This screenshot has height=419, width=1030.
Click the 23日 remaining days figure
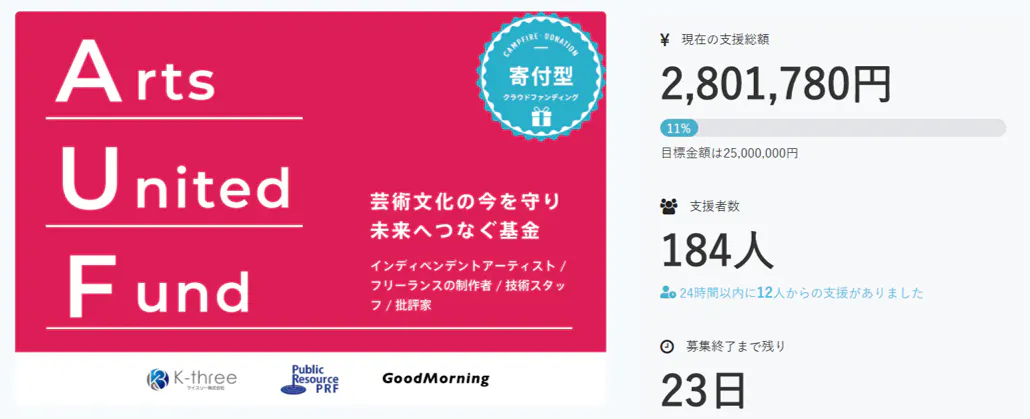click(x=703, y=390)
